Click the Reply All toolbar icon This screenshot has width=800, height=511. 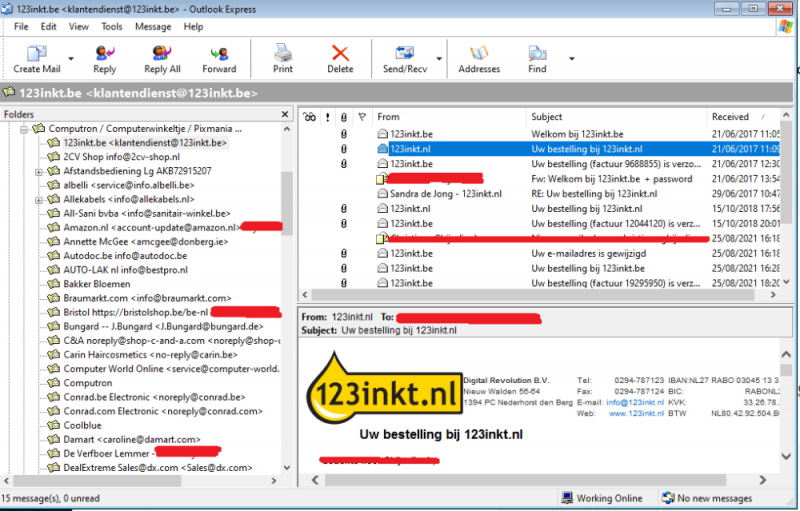click(x=162, y=59)
